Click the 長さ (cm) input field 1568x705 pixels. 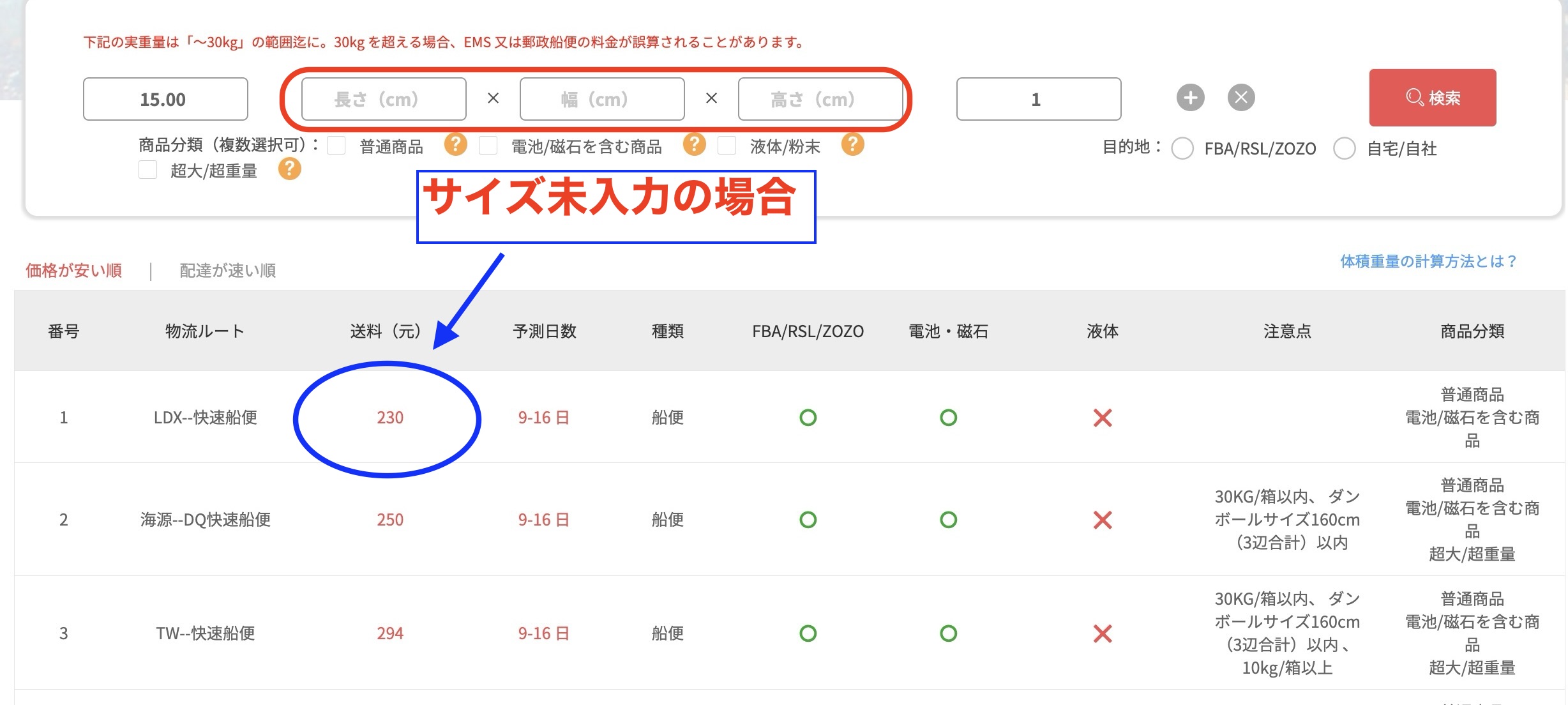click(384, 99)
